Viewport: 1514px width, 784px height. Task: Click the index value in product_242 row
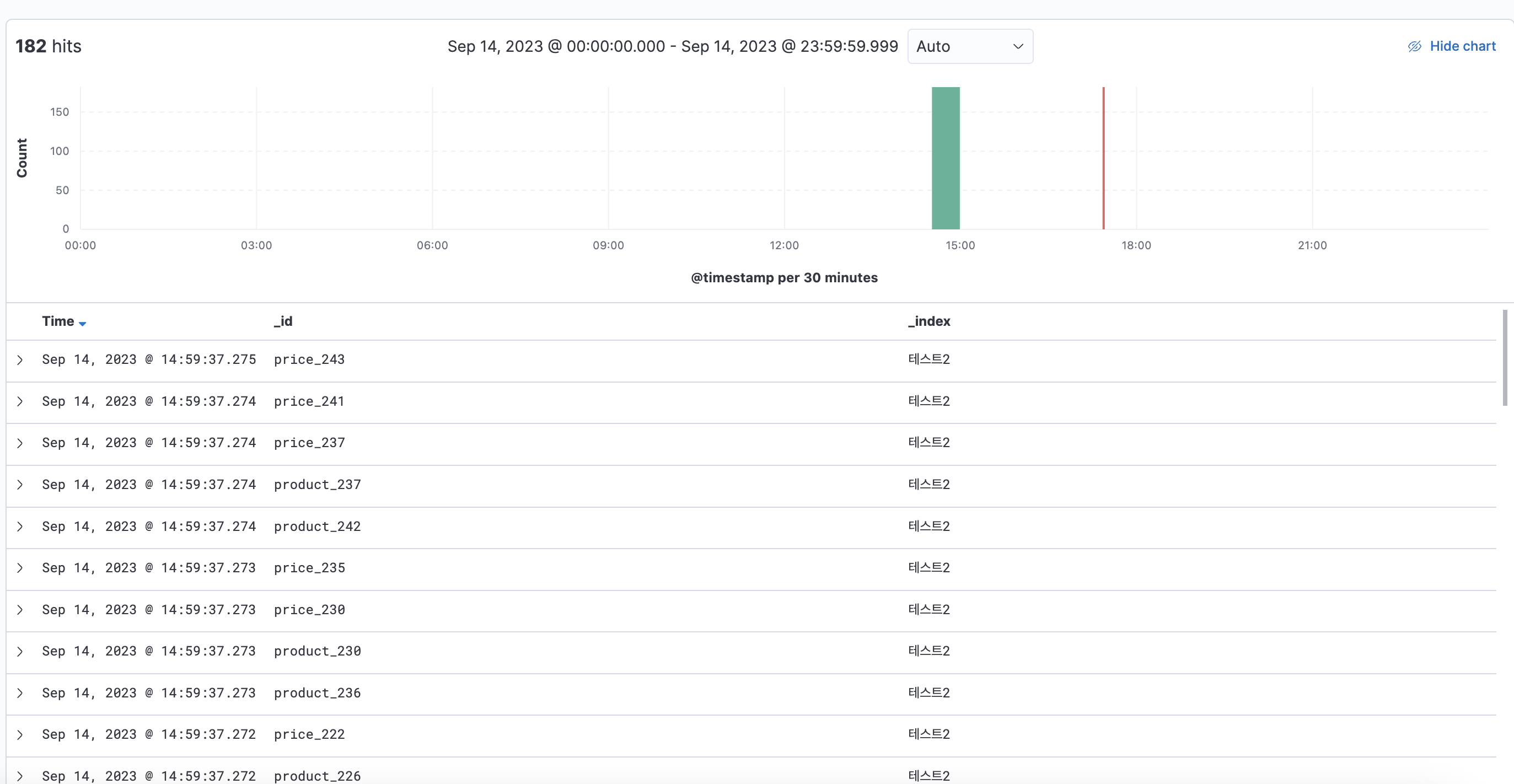point(928,526)
